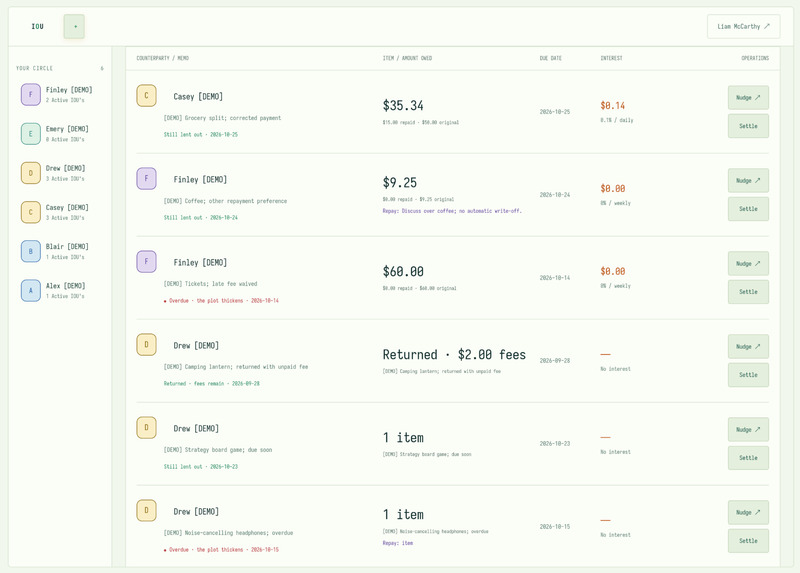Click the due date 2026-10-25

point(555,112)
